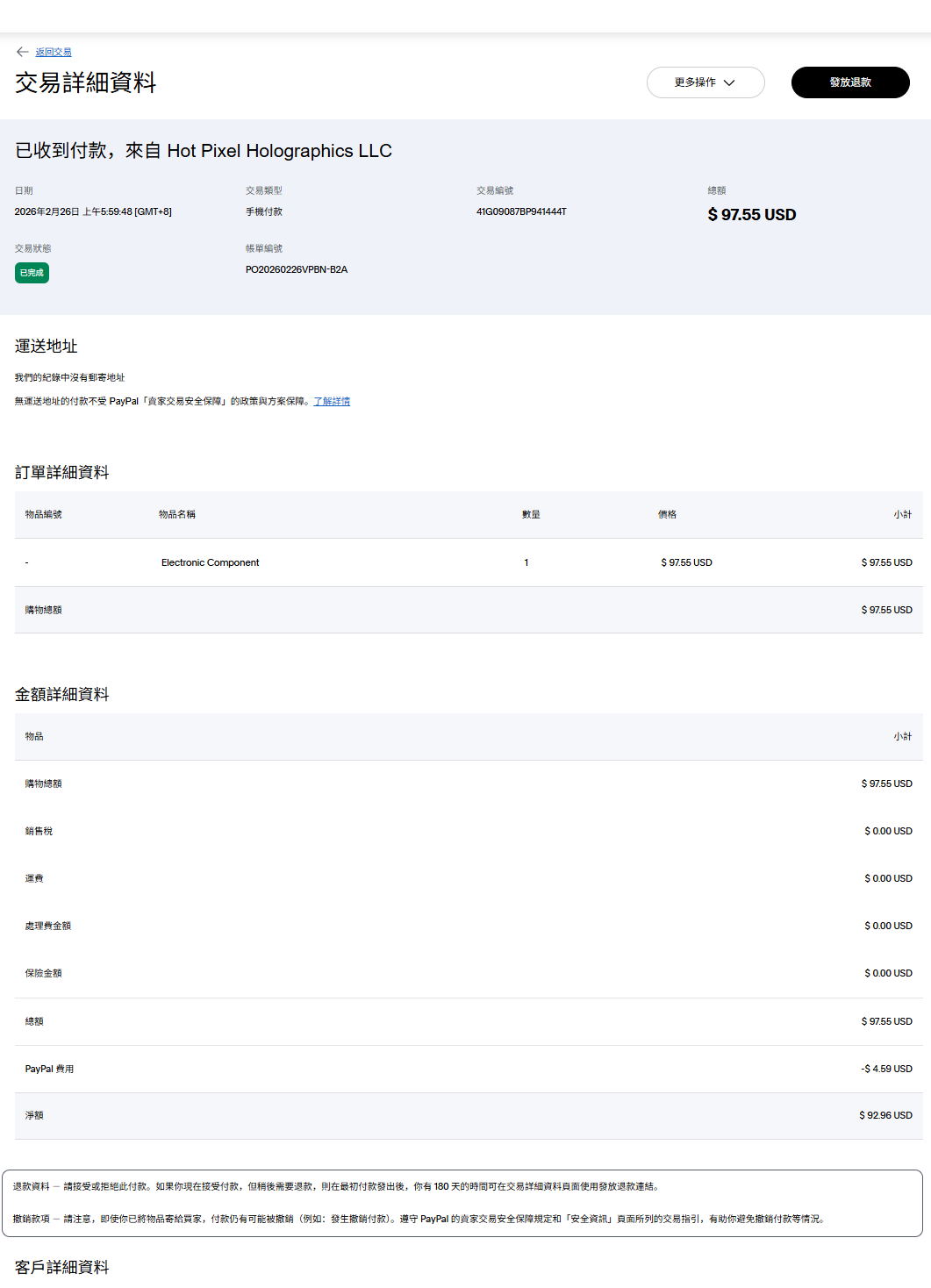
Task: Click the 金額詳細資料 section heading
Action: coord(61,694)
